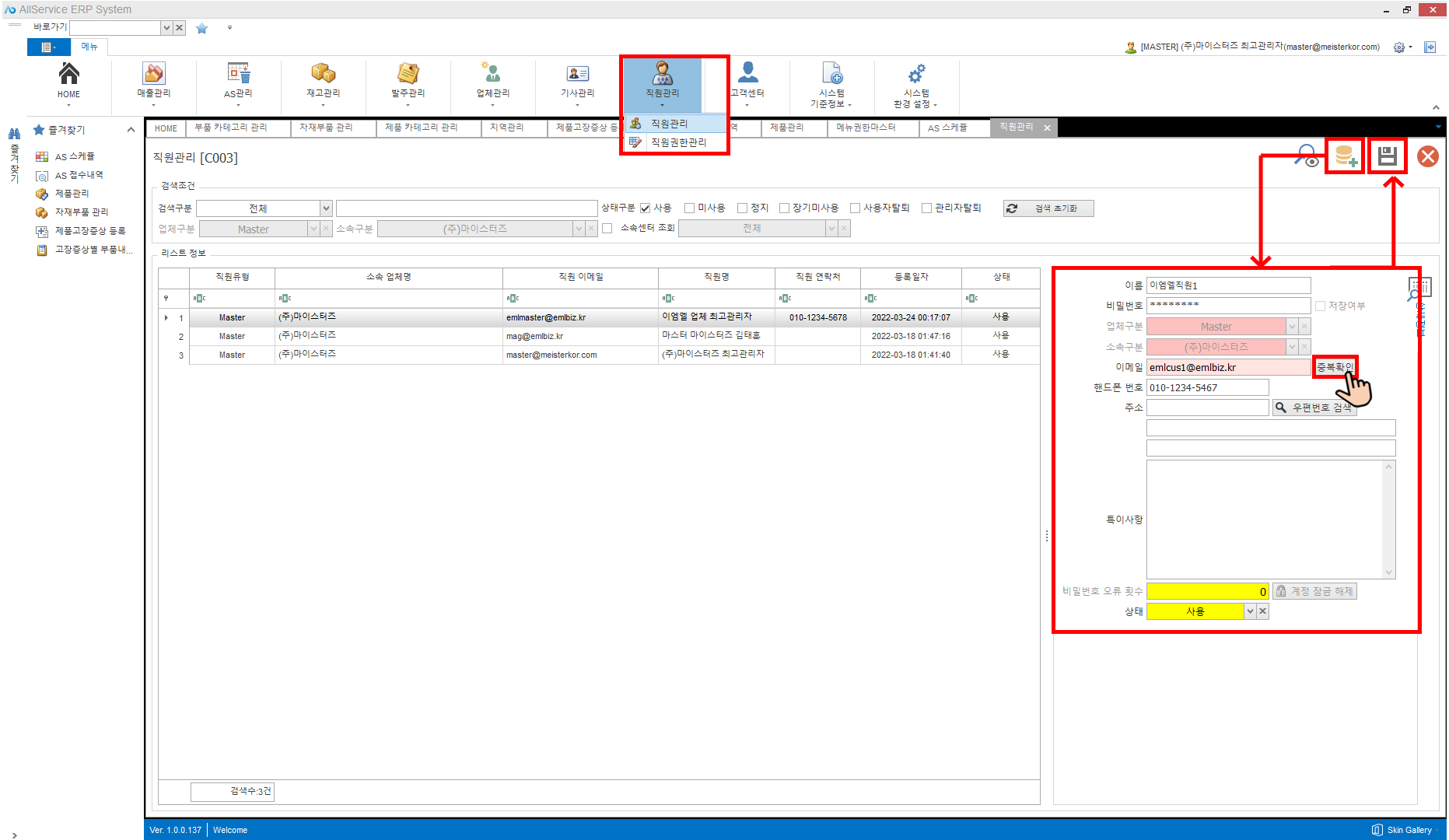Screen dimensions: 1449x840
Task: Switch to the HOME document tab
Action: coord(166,128)
